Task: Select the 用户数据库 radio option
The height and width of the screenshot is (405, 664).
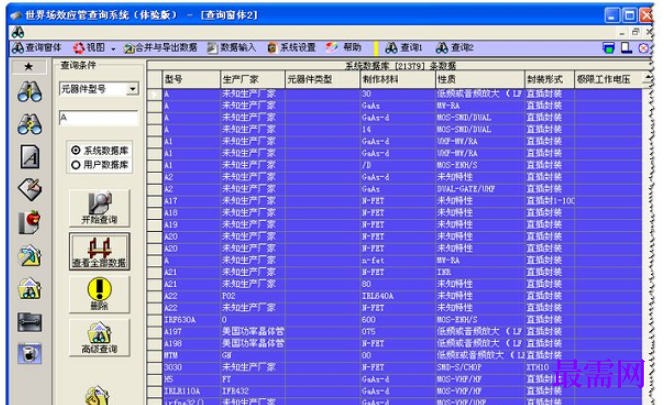Action: (x=100, y=165)
